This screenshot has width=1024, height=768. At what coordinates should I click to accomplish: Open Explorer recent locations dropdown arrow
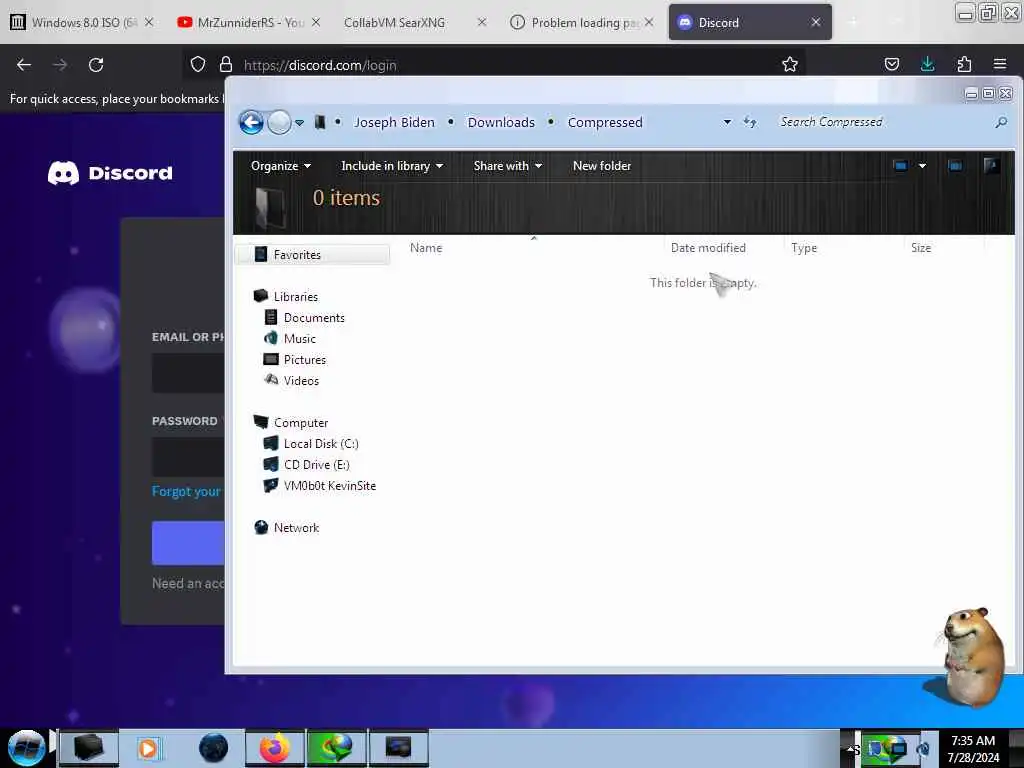point(299,123)
